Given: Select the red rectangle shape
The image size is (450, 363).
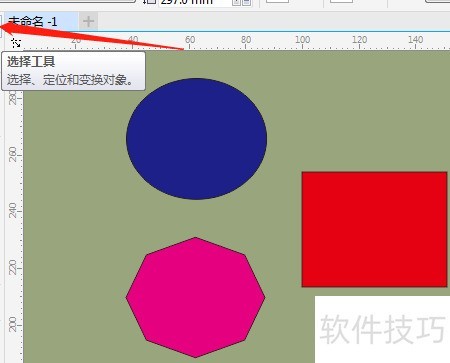Looking at the screenshot, I should tap(374, 229).
